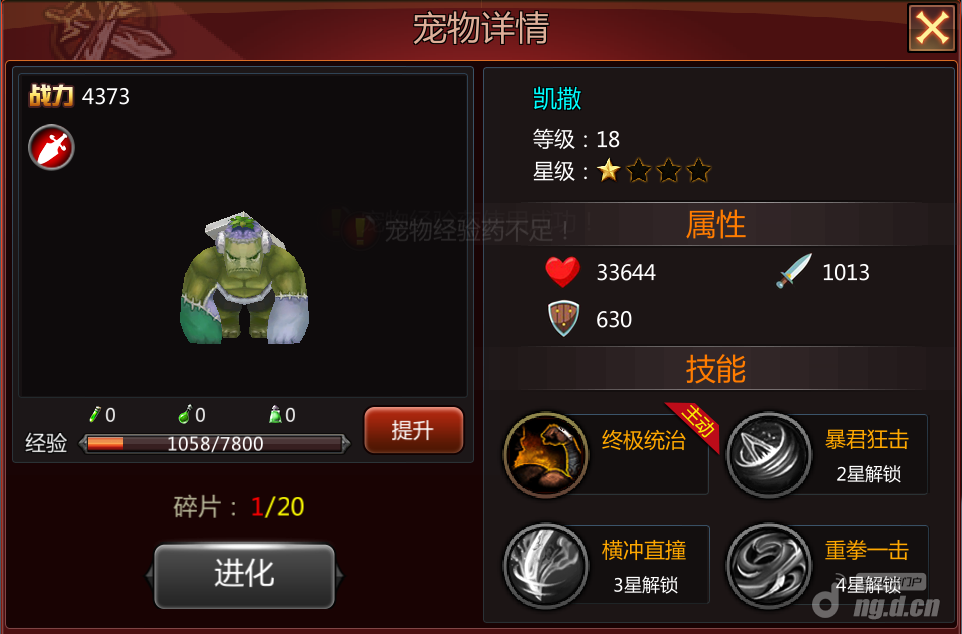Select the small green potion stick icon
Screen dimensions: 962x634
pos(94,414)
